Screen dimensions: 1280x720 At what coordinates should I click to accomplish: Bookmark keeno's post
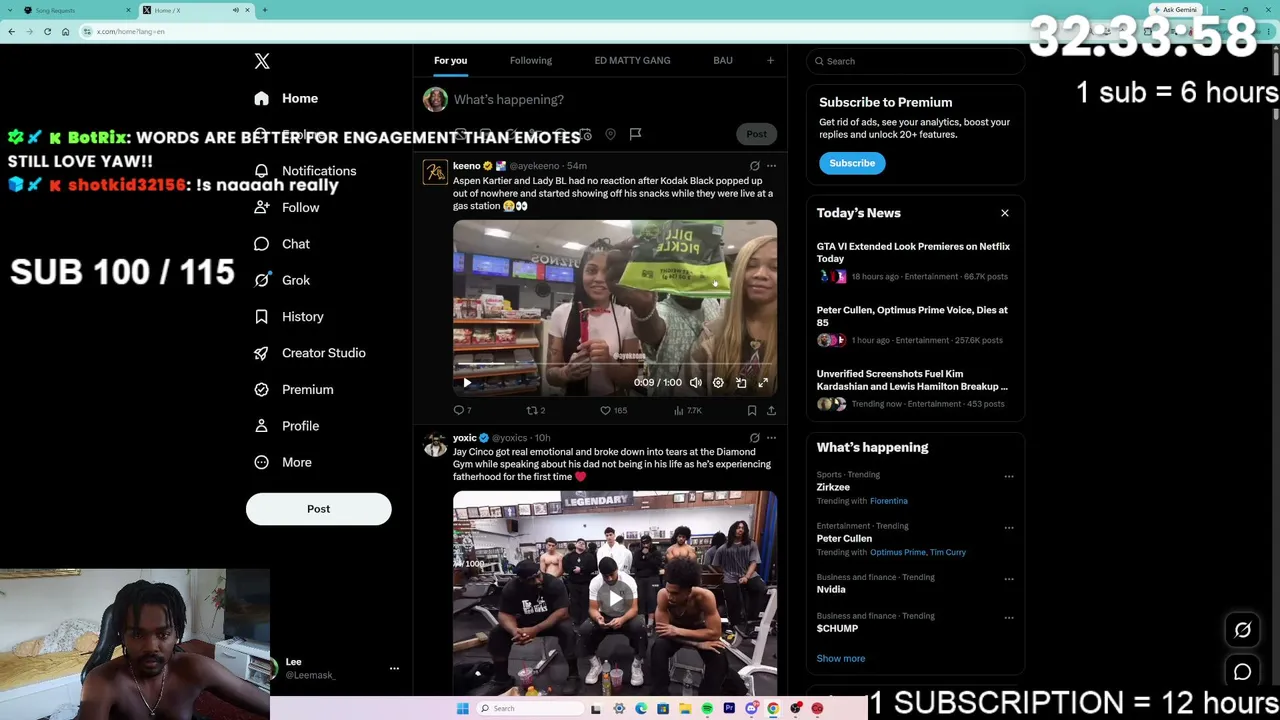click(x=752, y=411)
